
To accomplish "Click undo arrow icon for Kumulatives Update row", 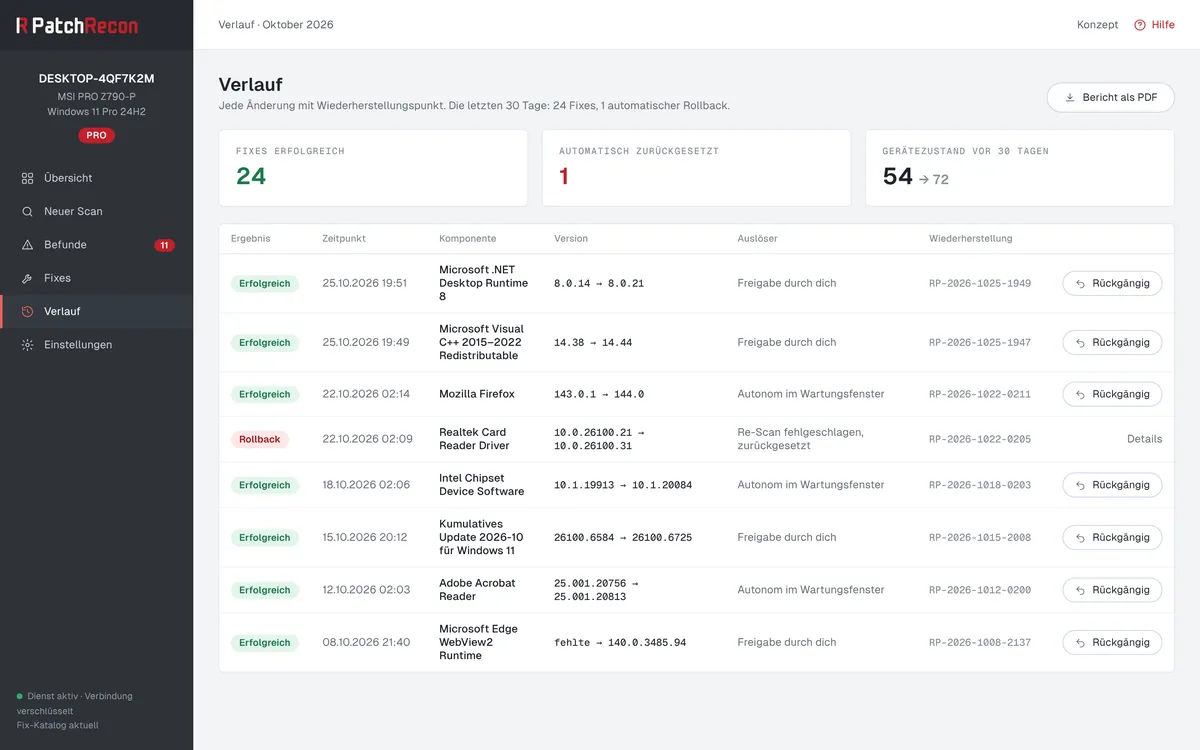I will pos(1081,538).
